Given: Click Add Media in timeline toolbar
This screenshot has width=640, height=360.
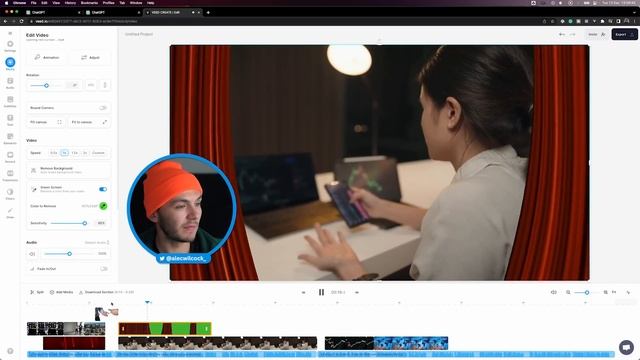Looking at the screenshot, I should pyautogui.click(x=61, y=292).
